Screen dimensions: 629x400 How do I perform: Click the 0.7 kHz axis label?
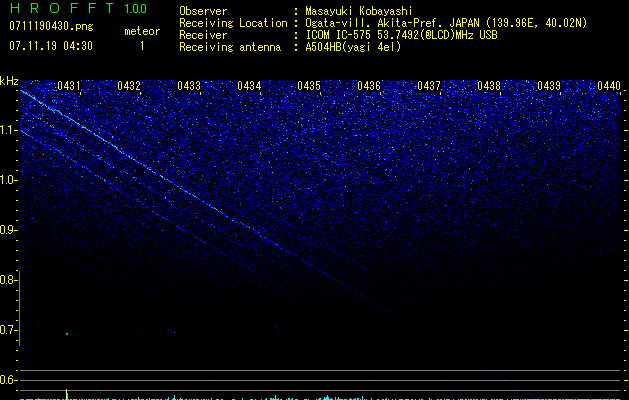coord(8,330)
